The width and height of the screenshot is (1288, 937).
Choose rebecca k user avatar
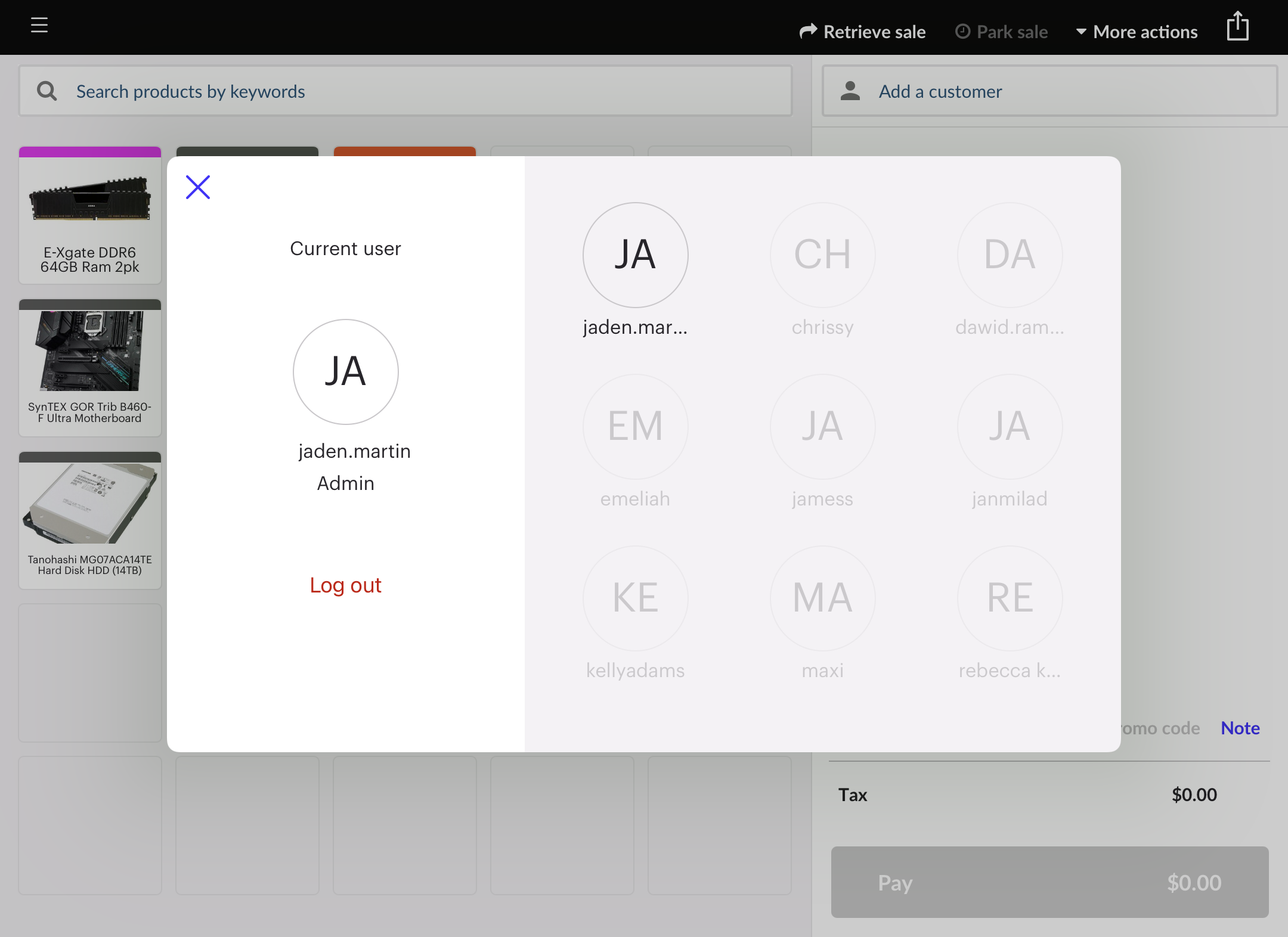(x=1010, y=598)
